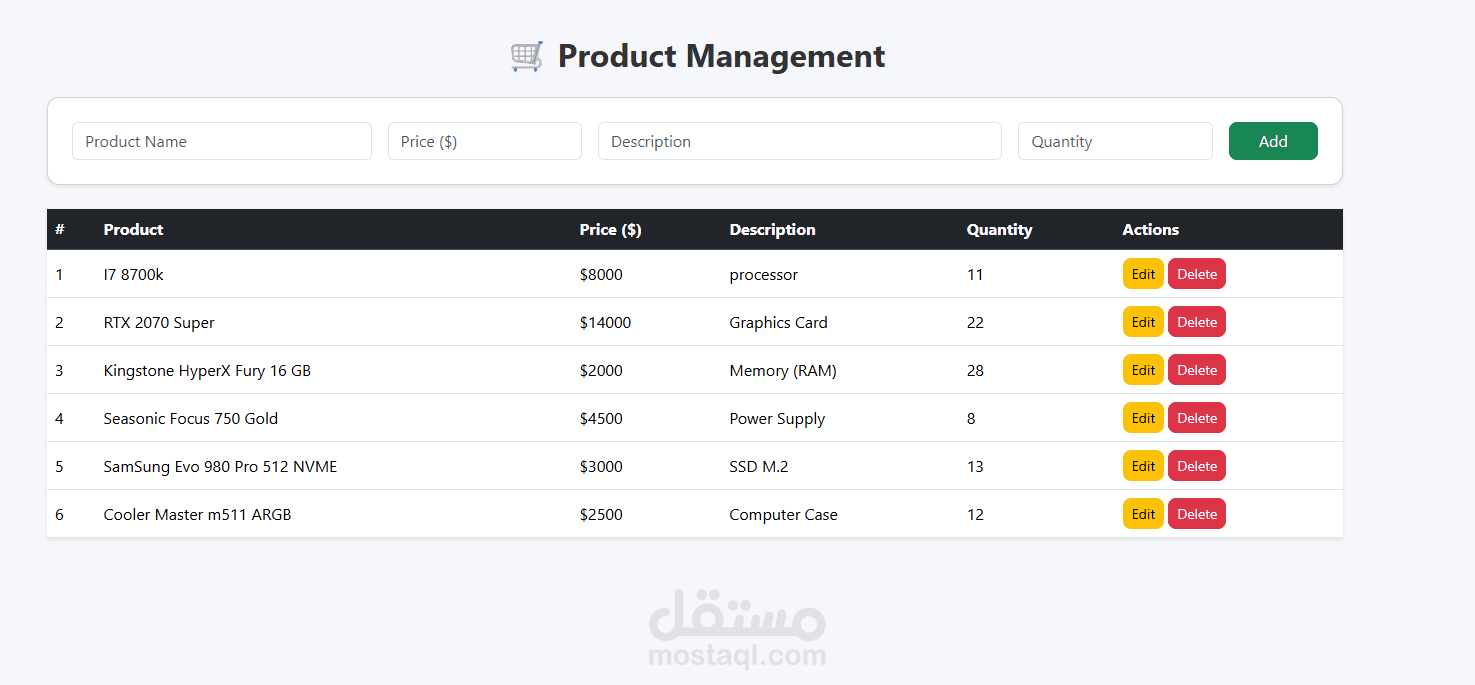Edit the Kingstone HyperX Fury 16 GB row

tap(1143, 370)
